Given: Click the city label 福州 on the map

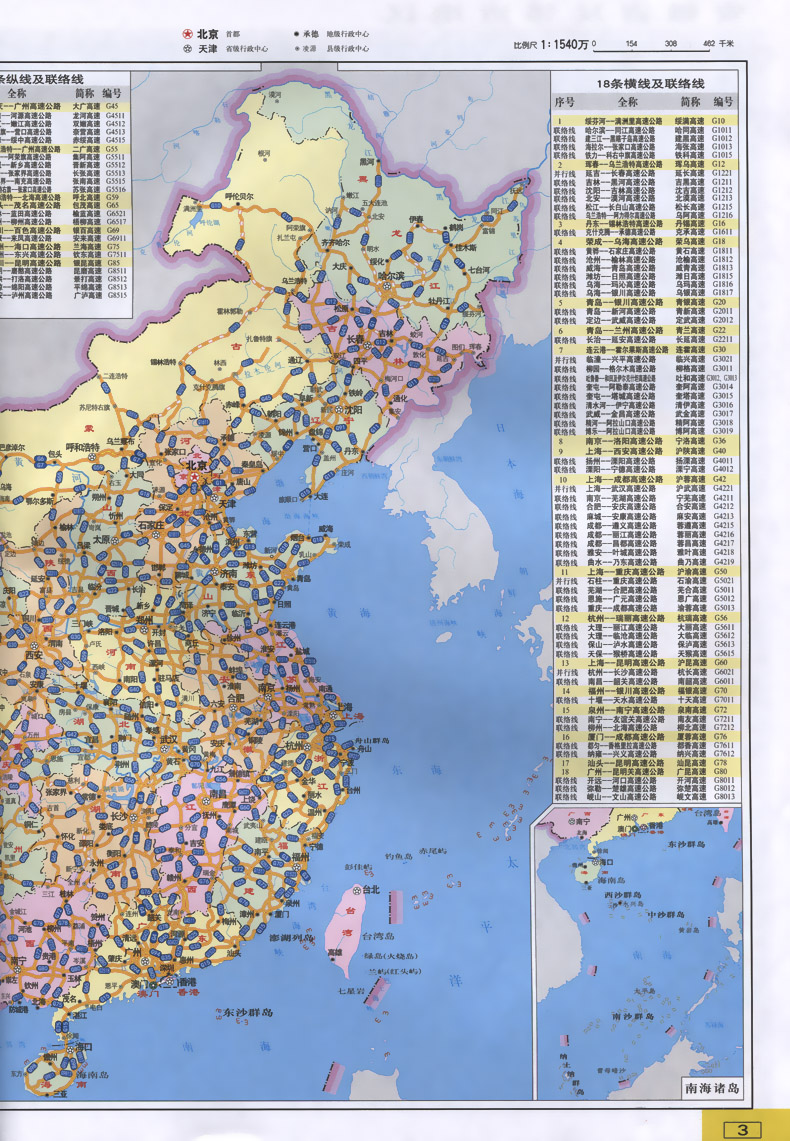Looking at the screenshot, I should click(300, 856).
